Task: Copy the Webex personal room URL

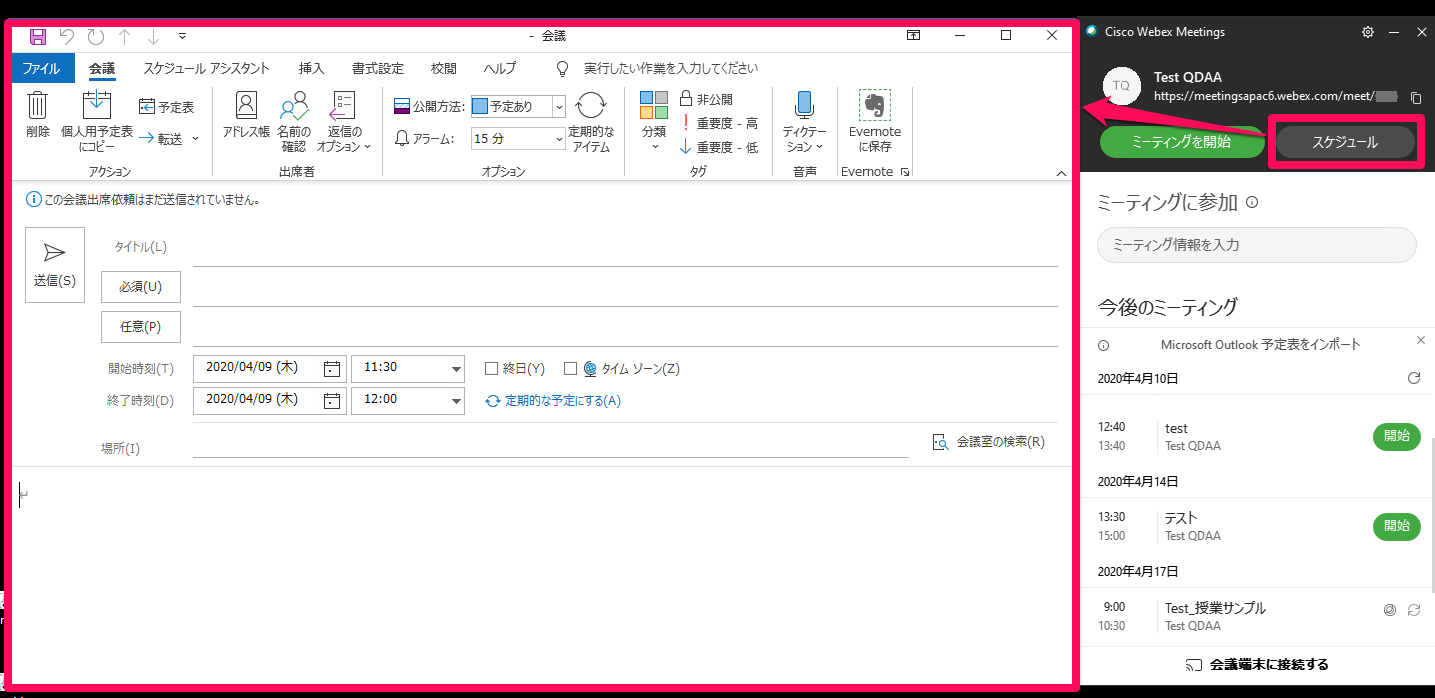Action: coord(1415,98)
